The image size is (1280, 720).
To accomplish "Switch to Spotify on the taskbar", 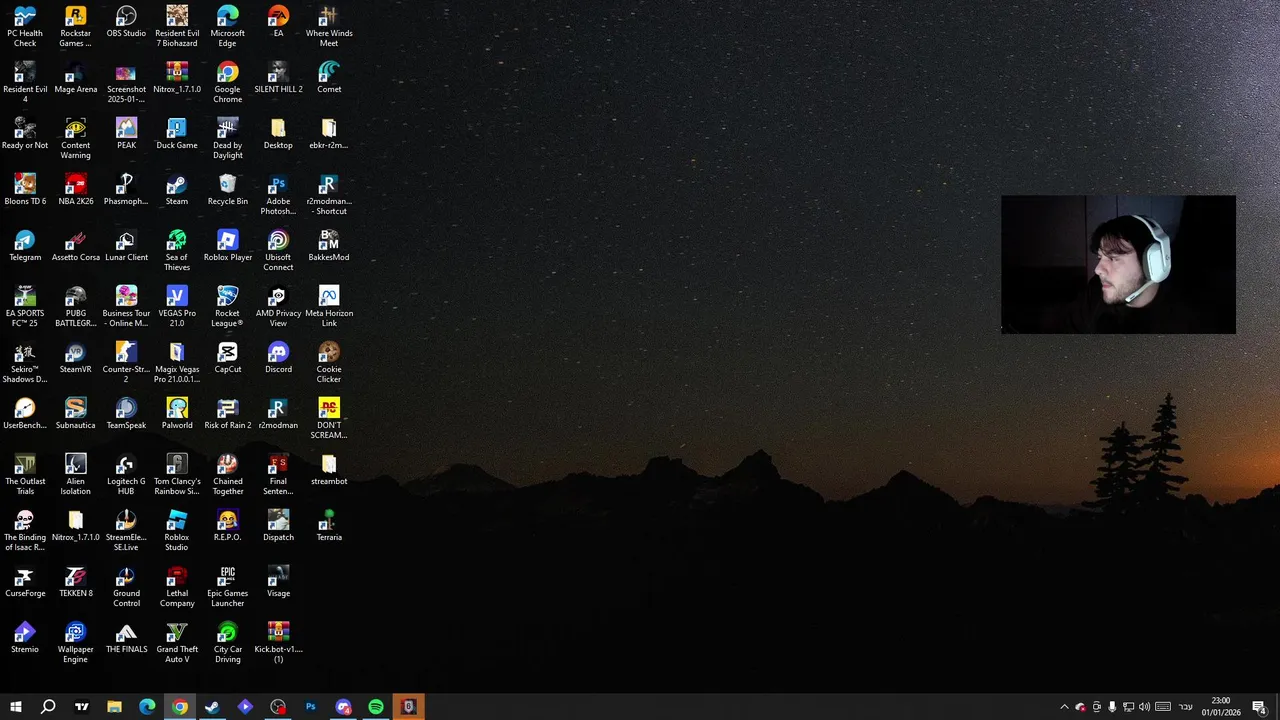I will click(x=376, y=707).
